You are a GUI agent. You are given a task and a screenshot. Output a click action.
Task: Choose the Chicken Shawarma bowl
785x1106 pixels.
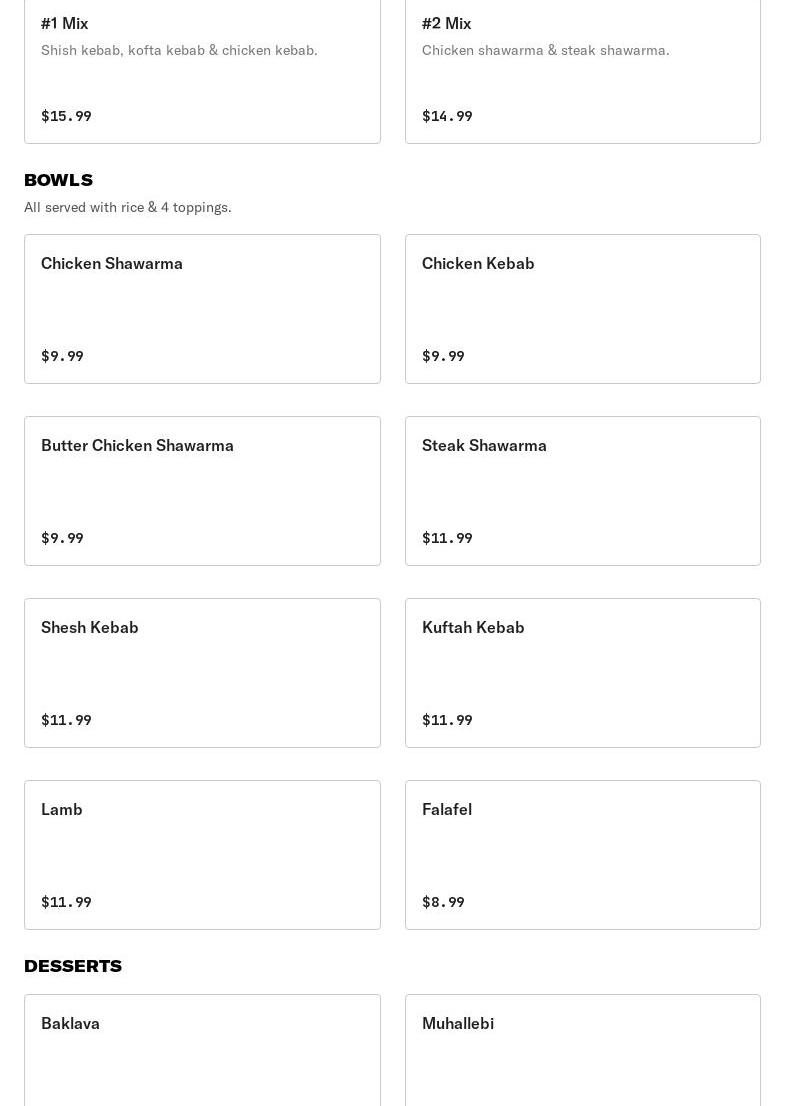202,308
